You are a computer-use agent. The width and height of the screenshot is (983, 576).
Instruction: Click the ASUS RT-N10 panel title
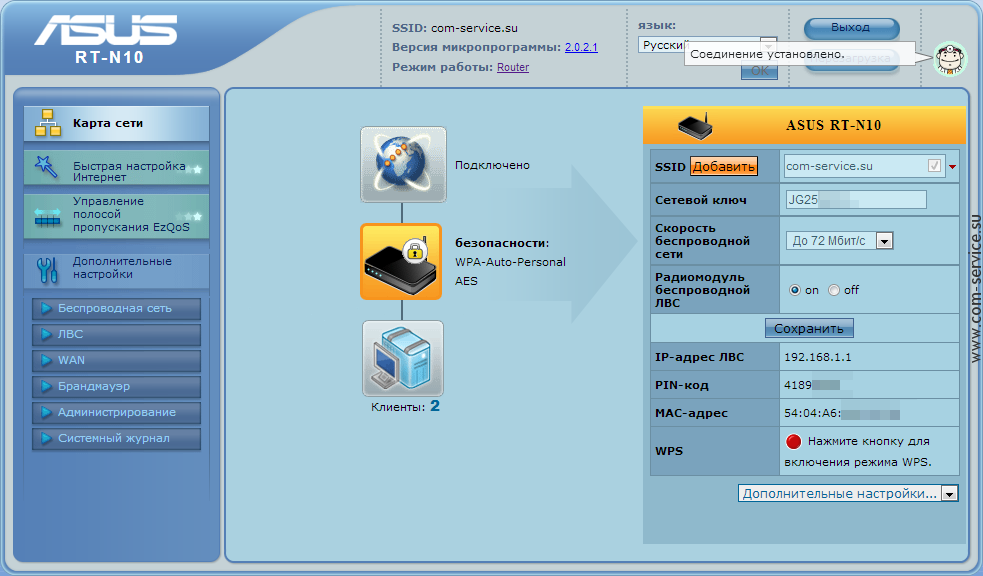(833, 125)
